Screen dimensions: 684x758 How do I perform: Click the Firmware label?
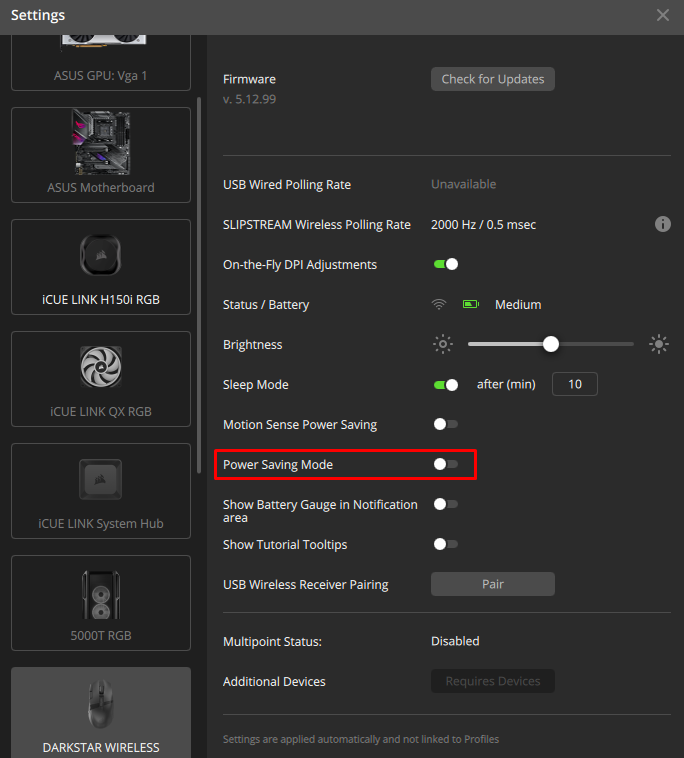(x=249, y=79)
